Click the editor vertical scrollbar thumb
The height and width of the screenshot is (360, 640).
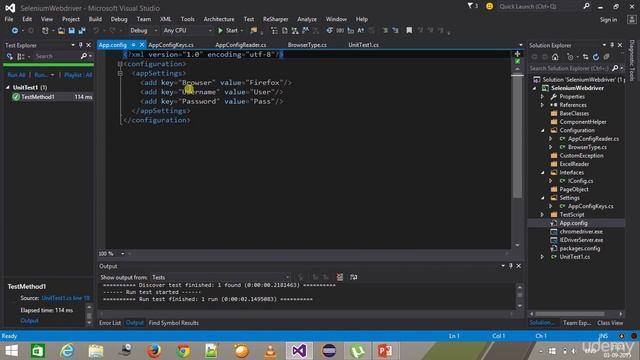[517, 137]
